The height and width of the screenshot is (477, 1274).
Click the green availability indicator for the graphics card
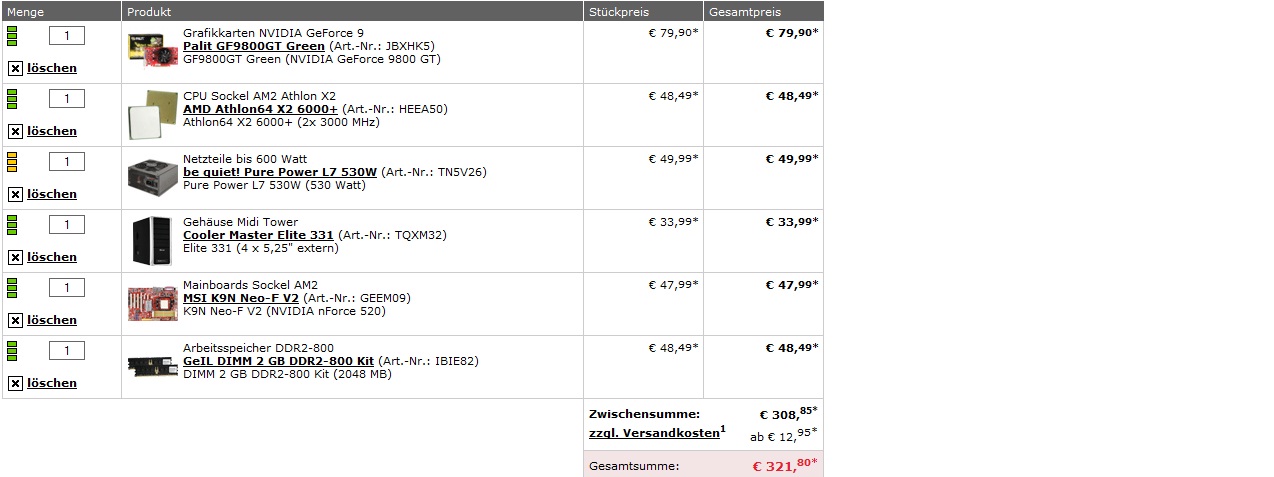pos(13,36)
